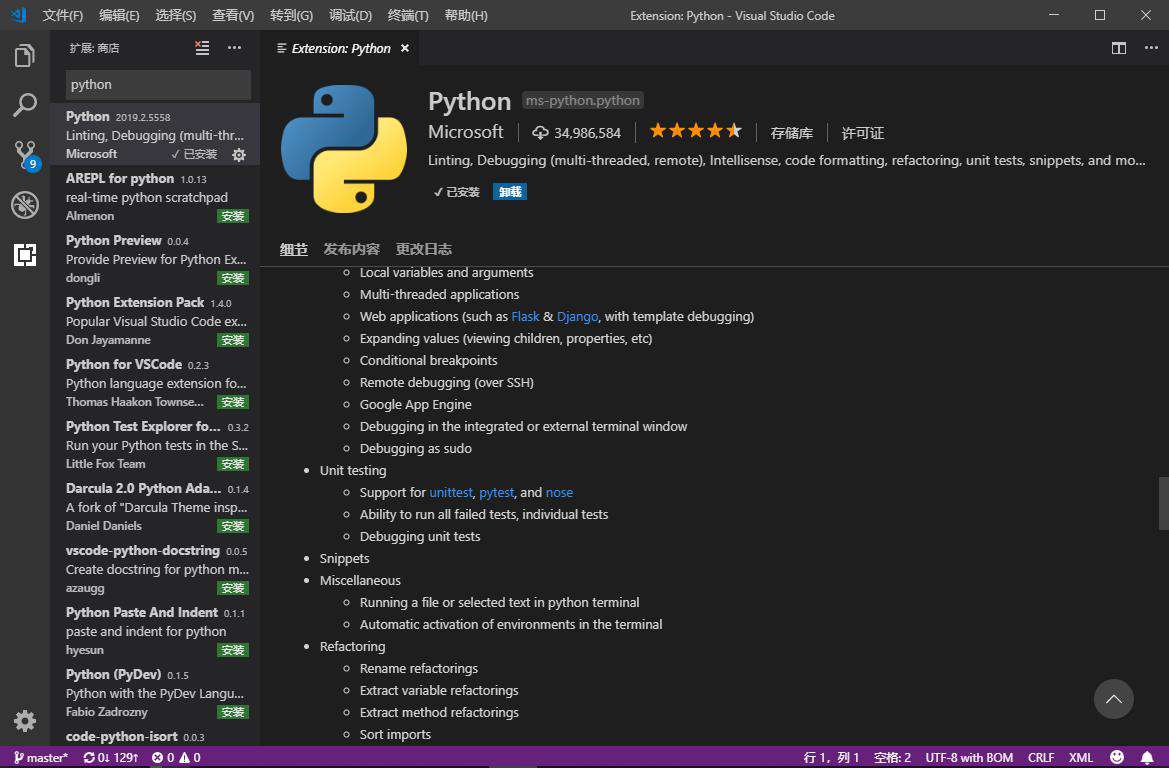Open the 存储库 repository link
This screenshot has height=768, width=1169.
click(792, 133)
